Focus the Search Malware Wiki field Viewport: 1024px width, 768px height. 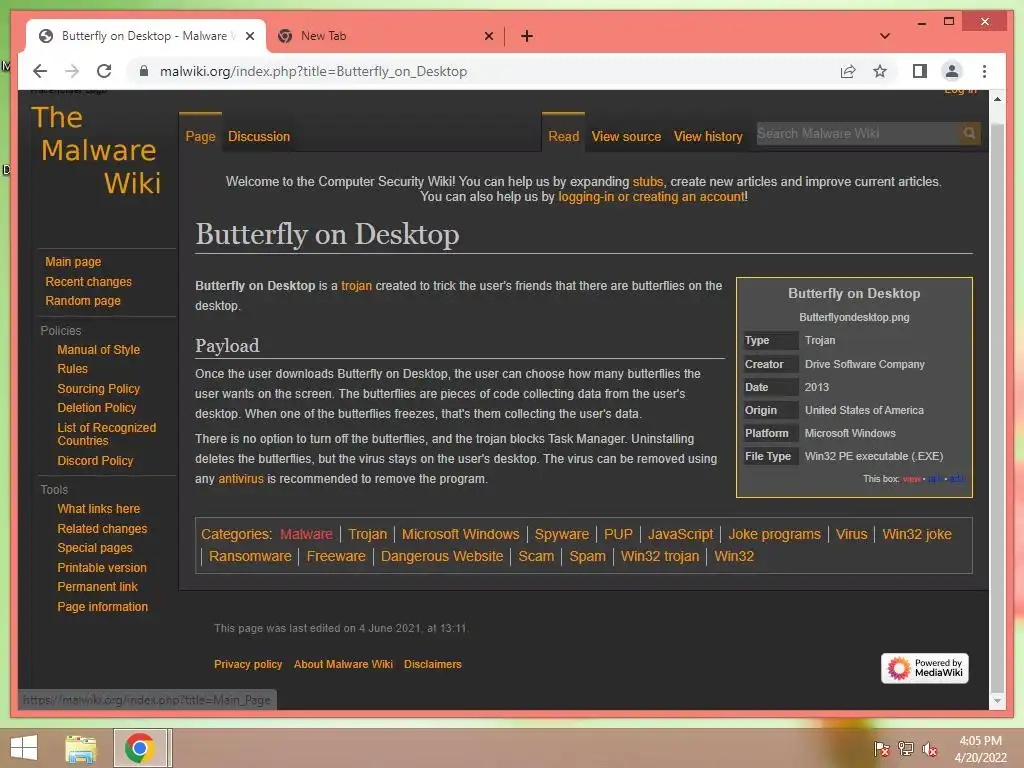click(x=857, y=133)
